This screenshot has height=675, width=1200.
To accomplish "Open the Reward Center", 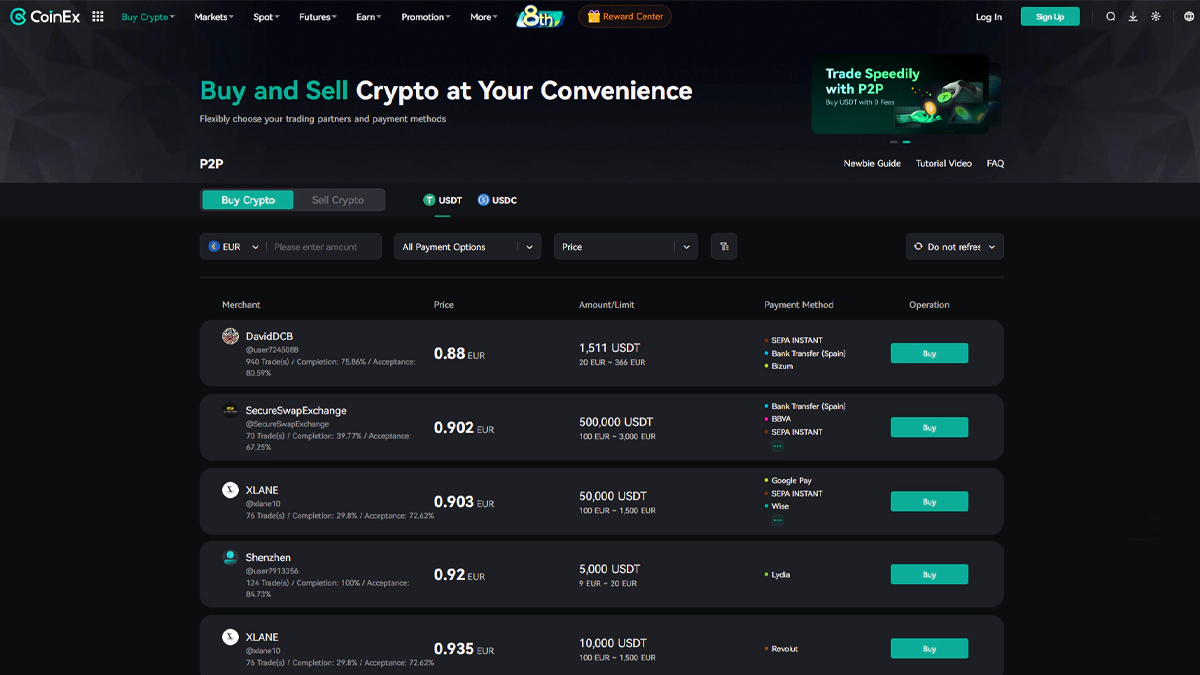I will pyautogui.click(x=624, y=16).
